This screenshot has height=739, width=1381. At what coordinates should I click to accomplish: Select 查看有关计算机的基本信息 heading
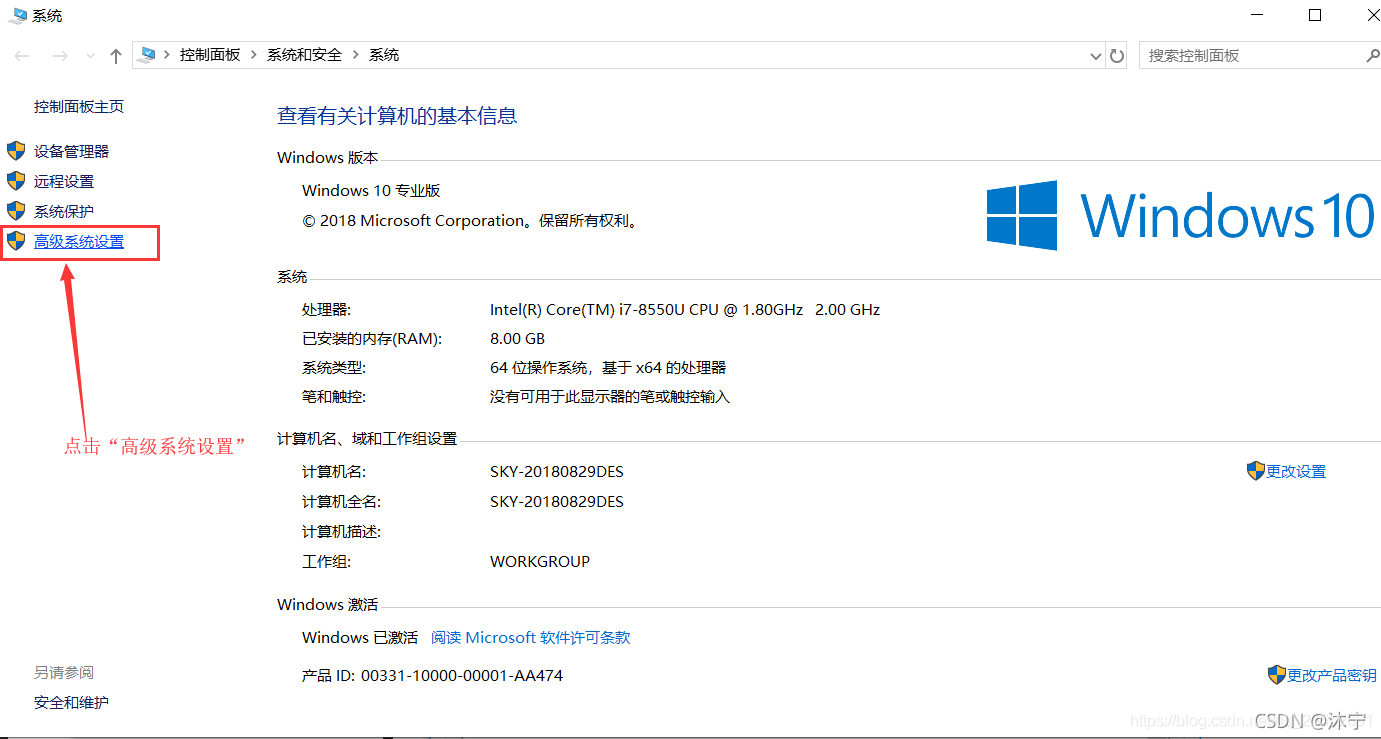click(397, 116)
